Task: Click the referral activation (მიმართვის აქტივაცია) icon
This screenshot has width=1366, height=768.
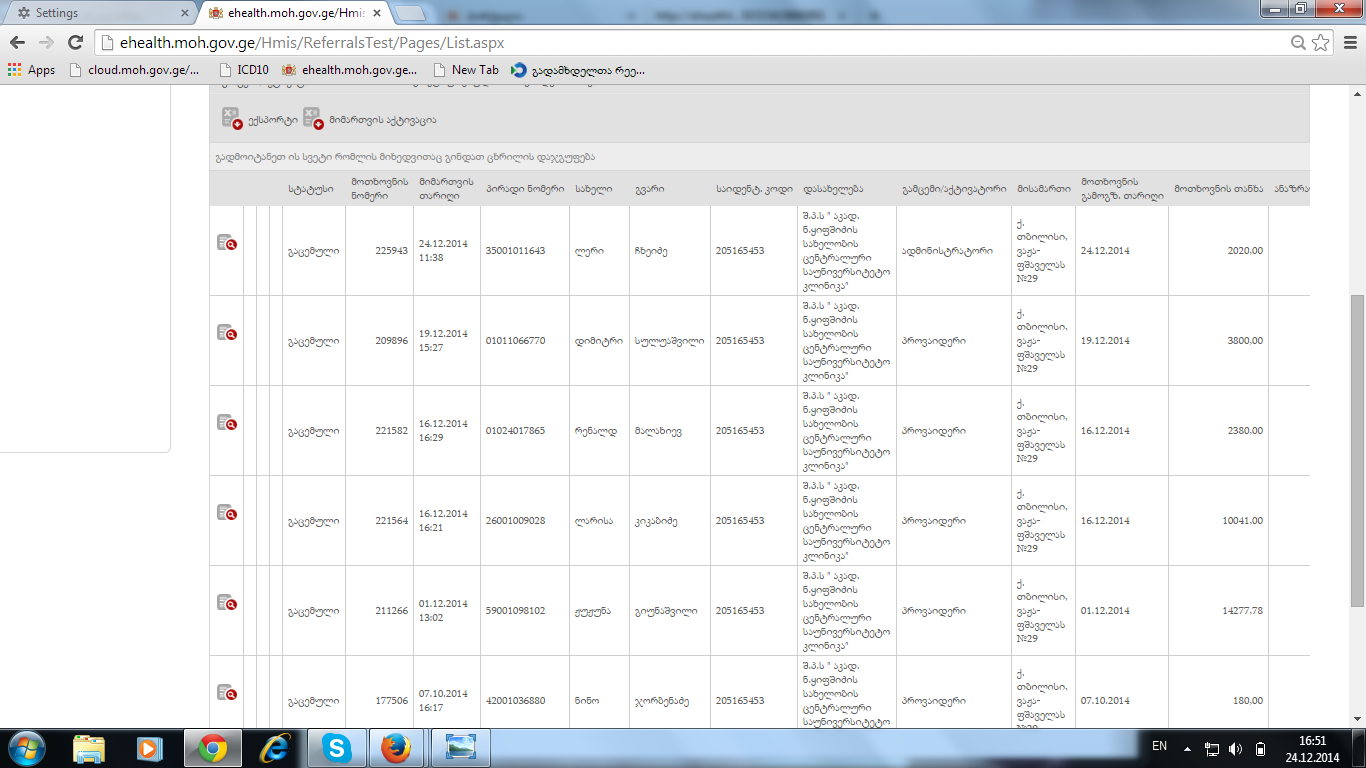Action: (313, 119)
